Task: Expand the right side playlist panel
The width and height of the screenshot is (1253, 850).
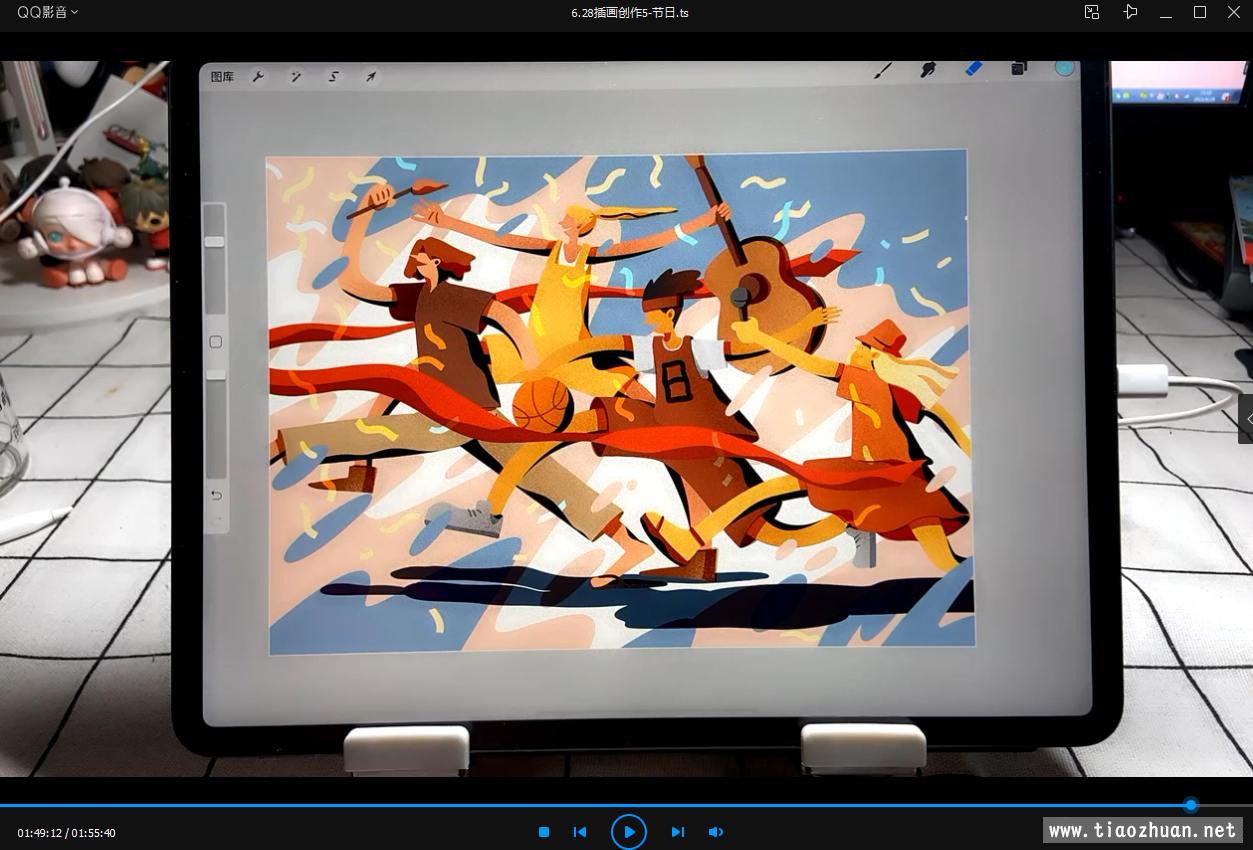Action: coord(1246,419)
